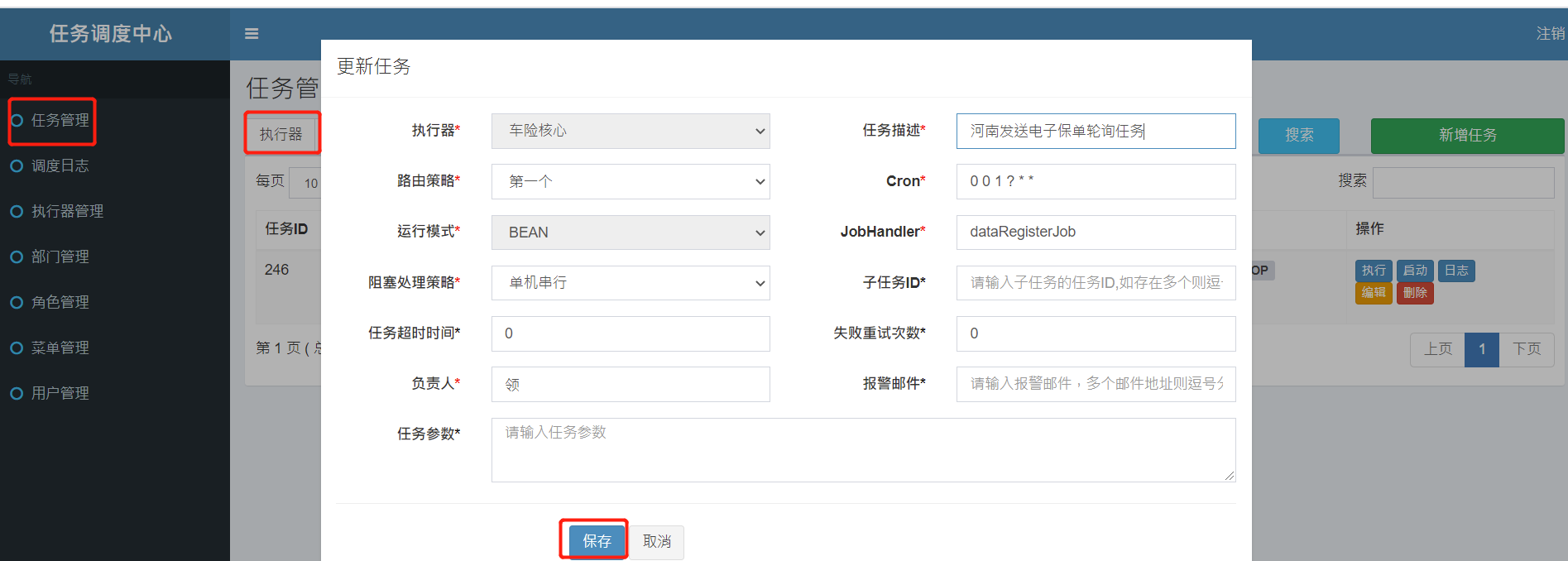The image size is (1568, 561).
Task: Click the 执行 button for task 246
Action: click(x=1374, y=271)
